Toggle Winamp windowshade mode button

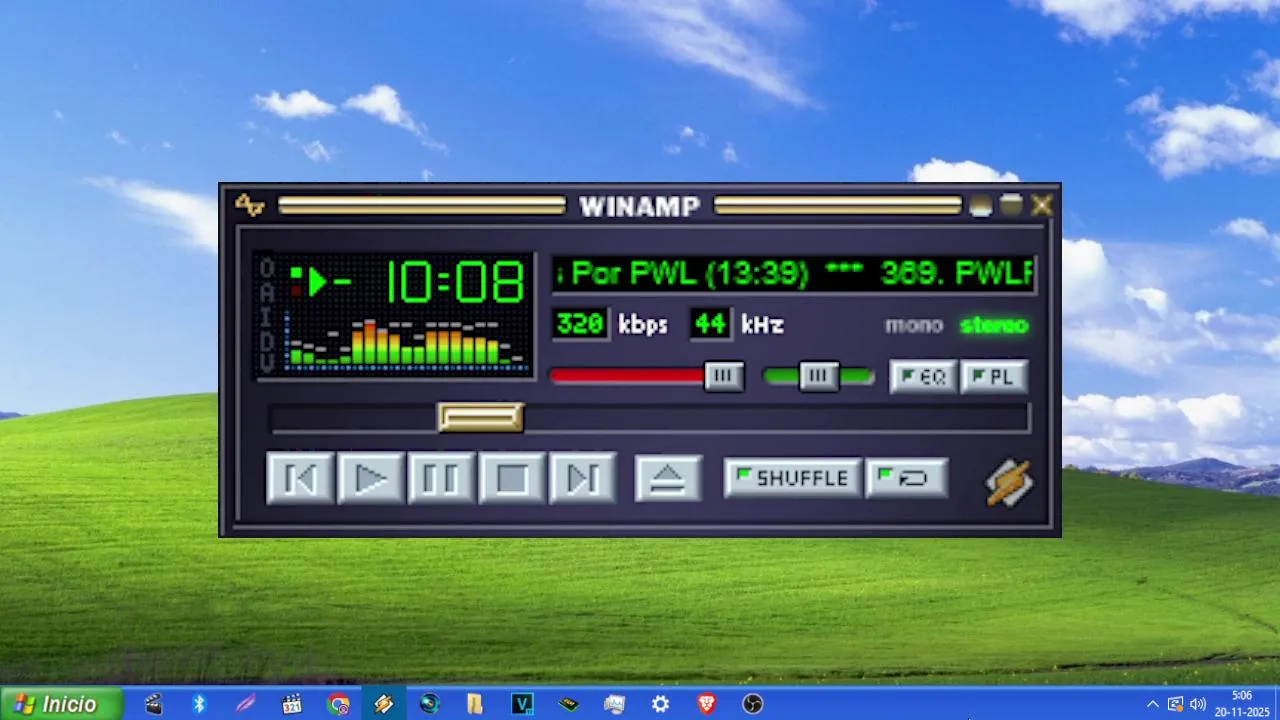click(1012, 205)
